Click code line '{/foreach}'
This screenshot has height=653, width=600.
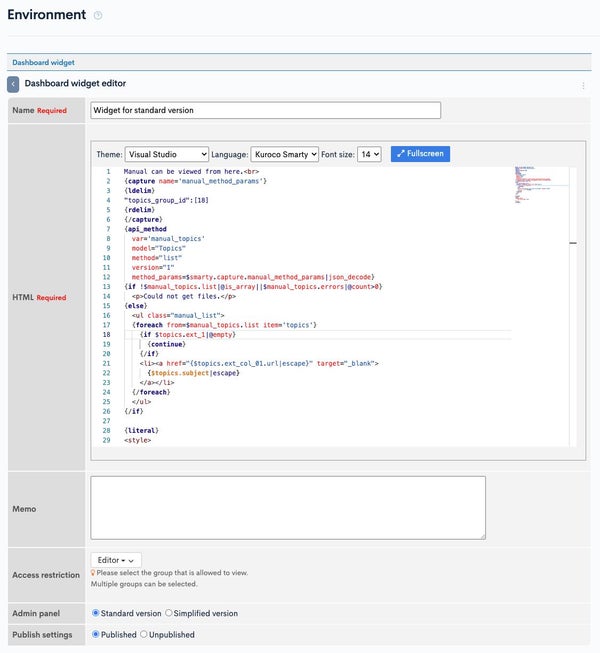point(151,392)
